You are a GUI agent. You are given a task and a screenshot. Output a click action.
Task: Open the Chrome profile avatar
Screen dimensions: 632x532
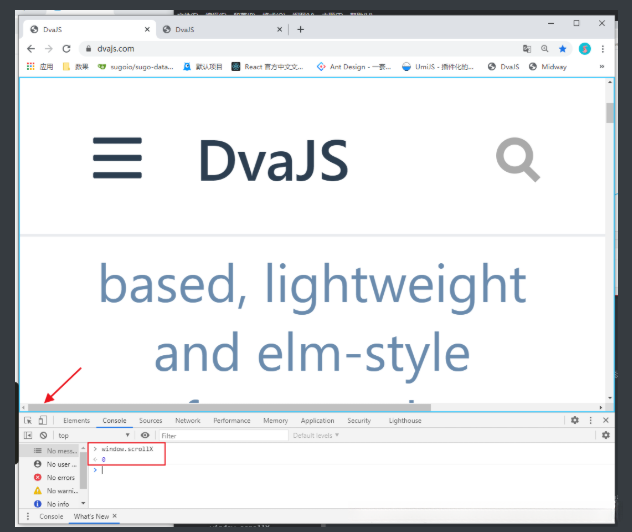[584, 49]
